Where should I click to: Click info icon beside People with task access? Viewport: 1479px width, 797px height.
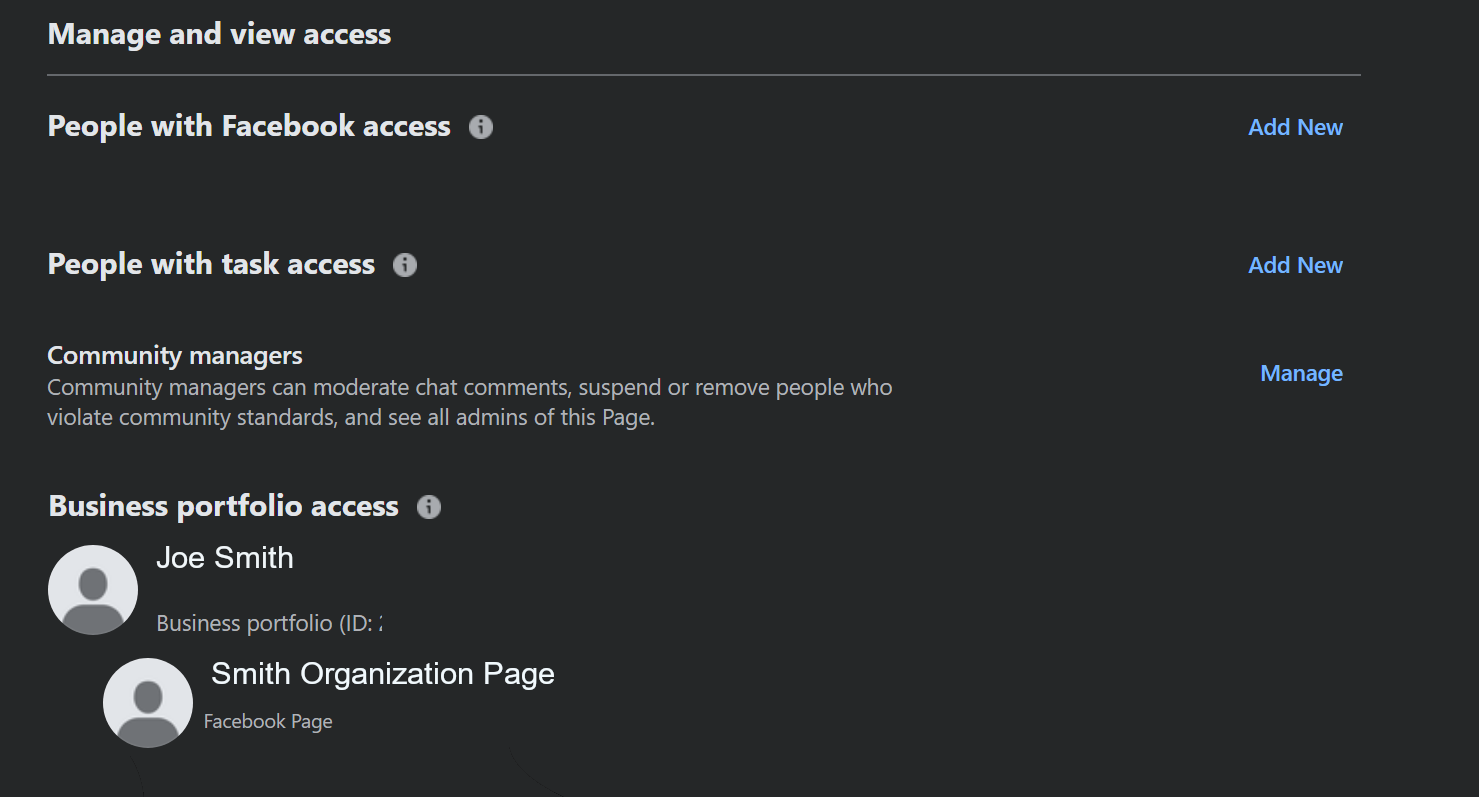(x=405, y=265)
